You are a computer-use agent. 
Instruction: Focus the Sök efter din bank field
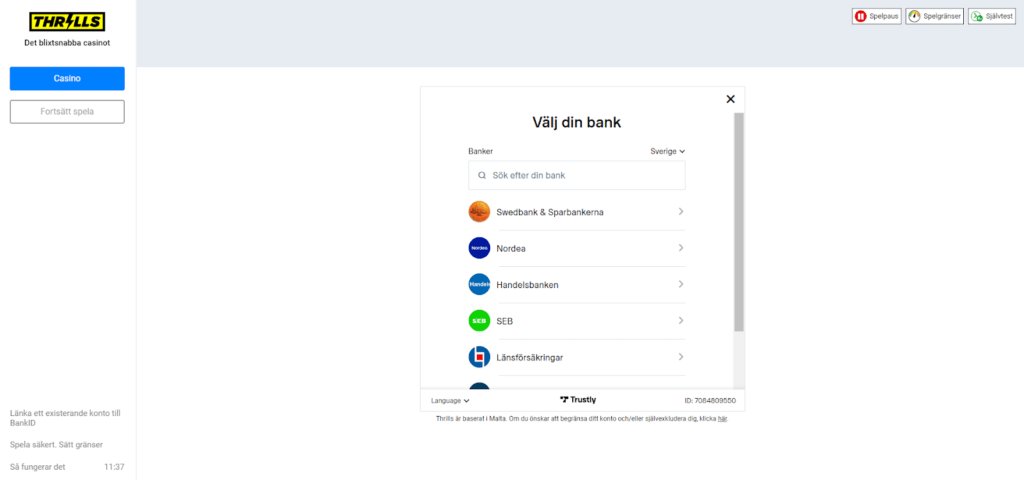coord(577,175)
